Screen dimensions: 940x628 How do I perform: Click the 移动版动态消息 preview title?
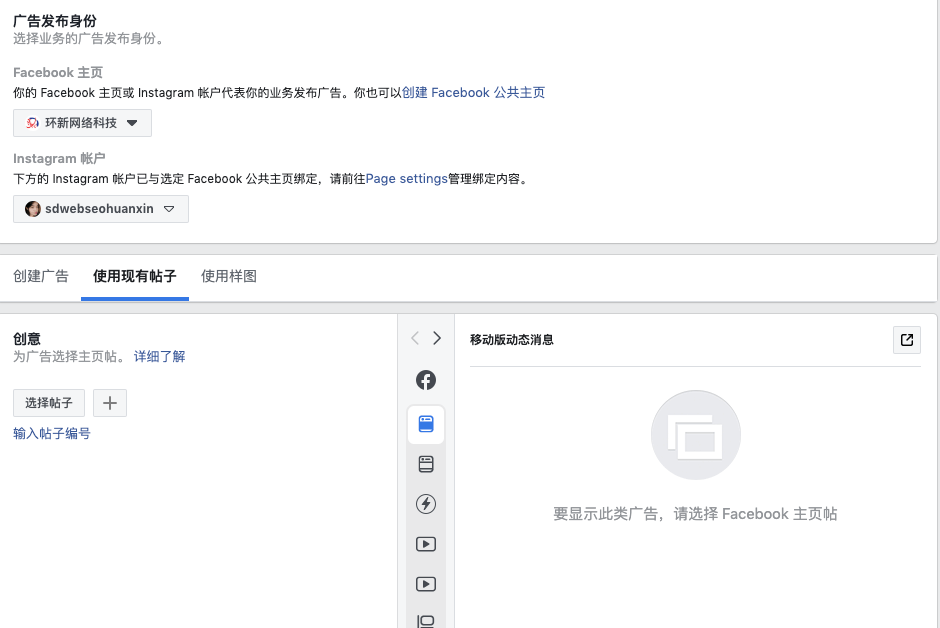[x=512, y=340]
